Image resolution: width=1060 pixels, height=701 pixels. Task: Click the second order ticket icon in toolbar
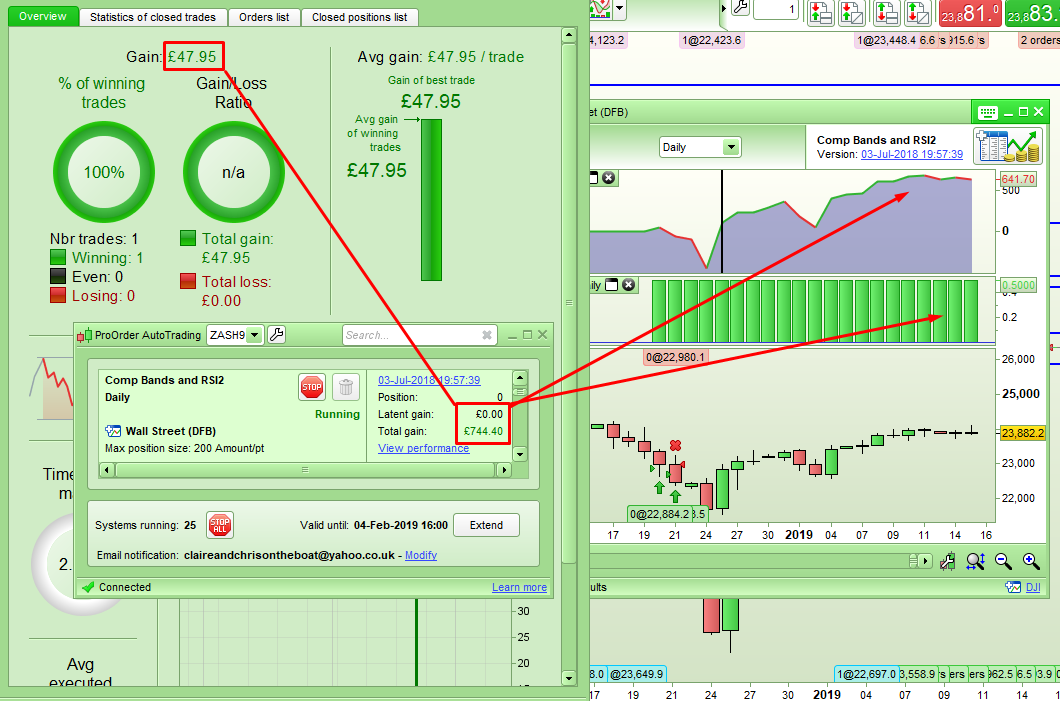tap(851, 12)
